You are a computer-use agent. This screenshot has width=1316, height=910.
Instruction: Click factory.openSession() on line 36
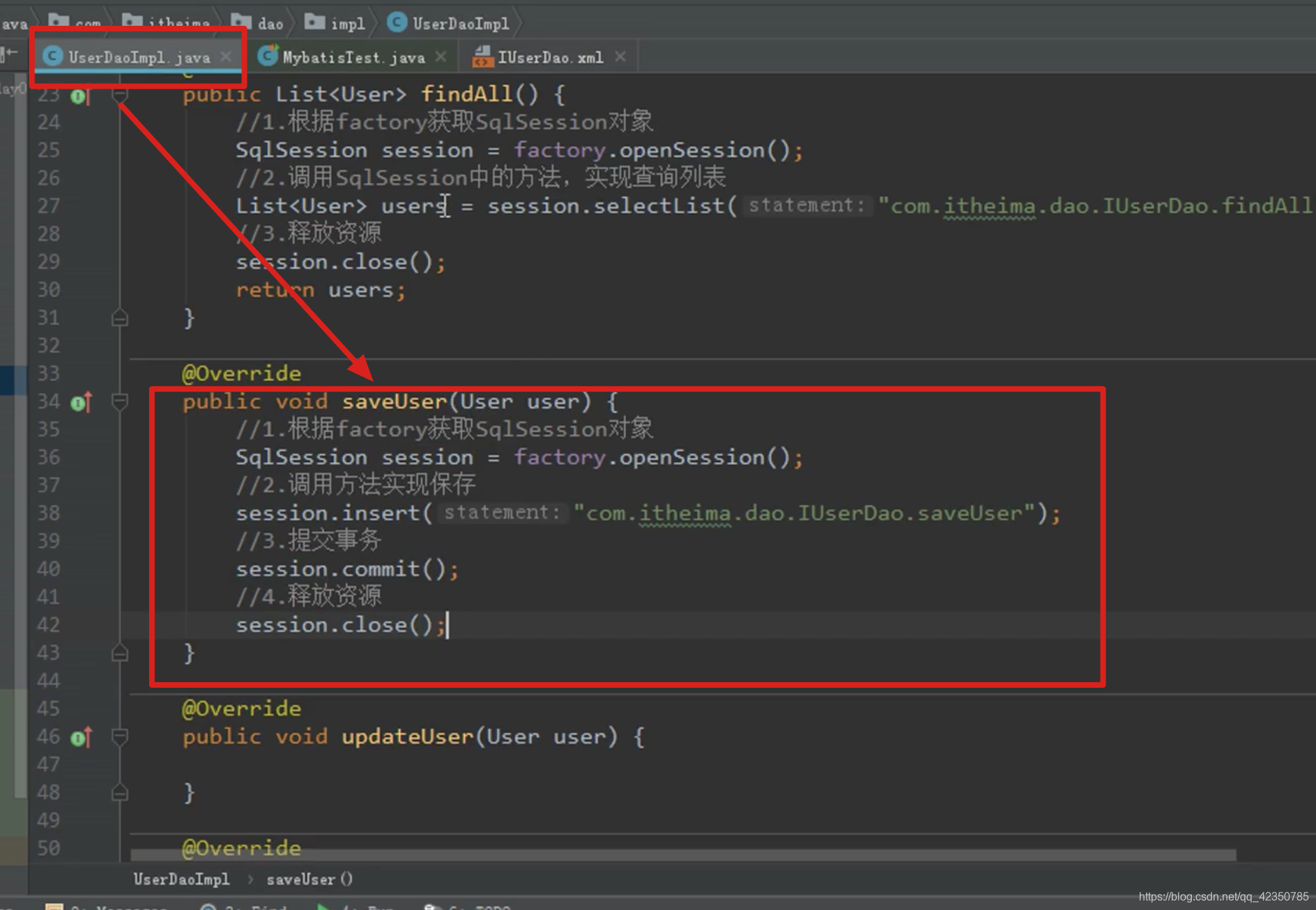pyautogui.click(x=652, y=458)
